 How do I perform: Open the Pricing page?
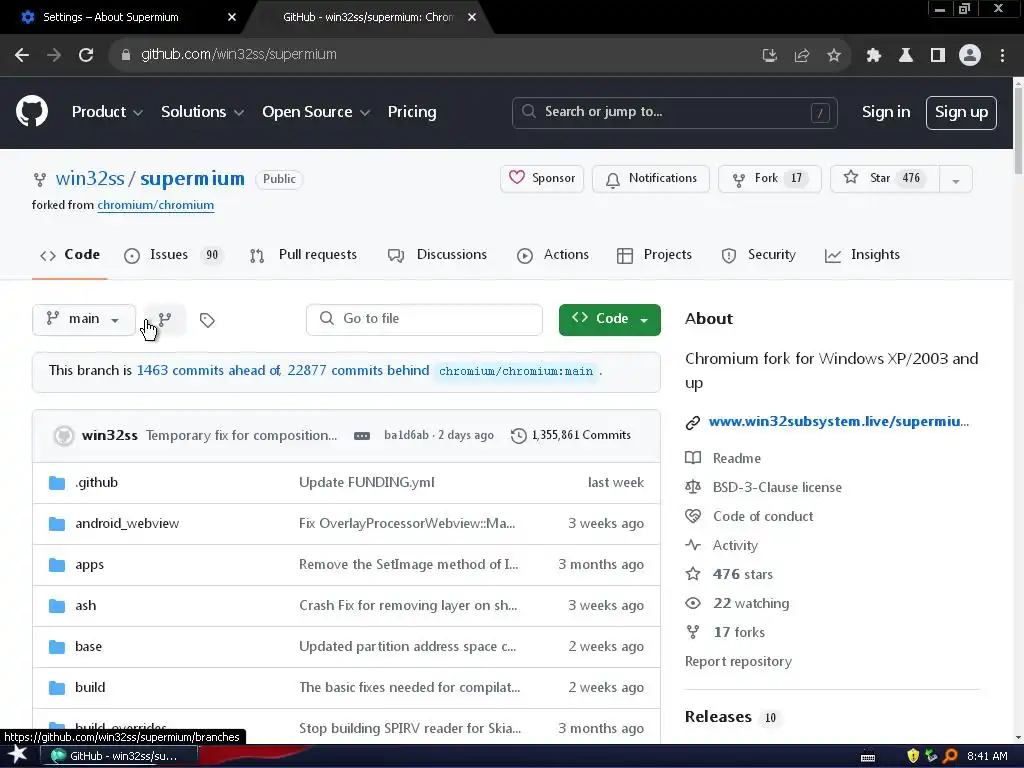point(411,112)
